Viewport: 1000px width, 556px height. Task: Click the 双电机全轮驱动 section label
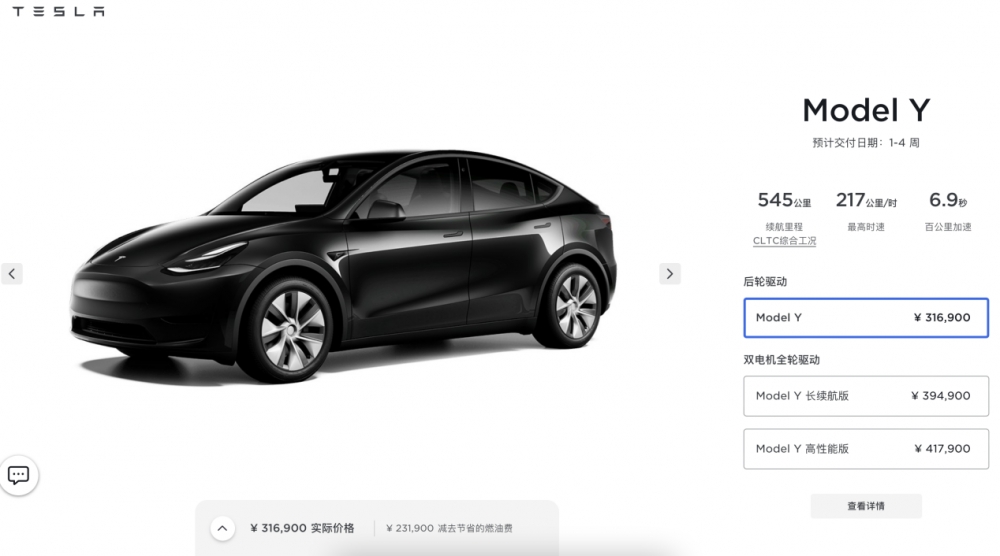[781, 360]
